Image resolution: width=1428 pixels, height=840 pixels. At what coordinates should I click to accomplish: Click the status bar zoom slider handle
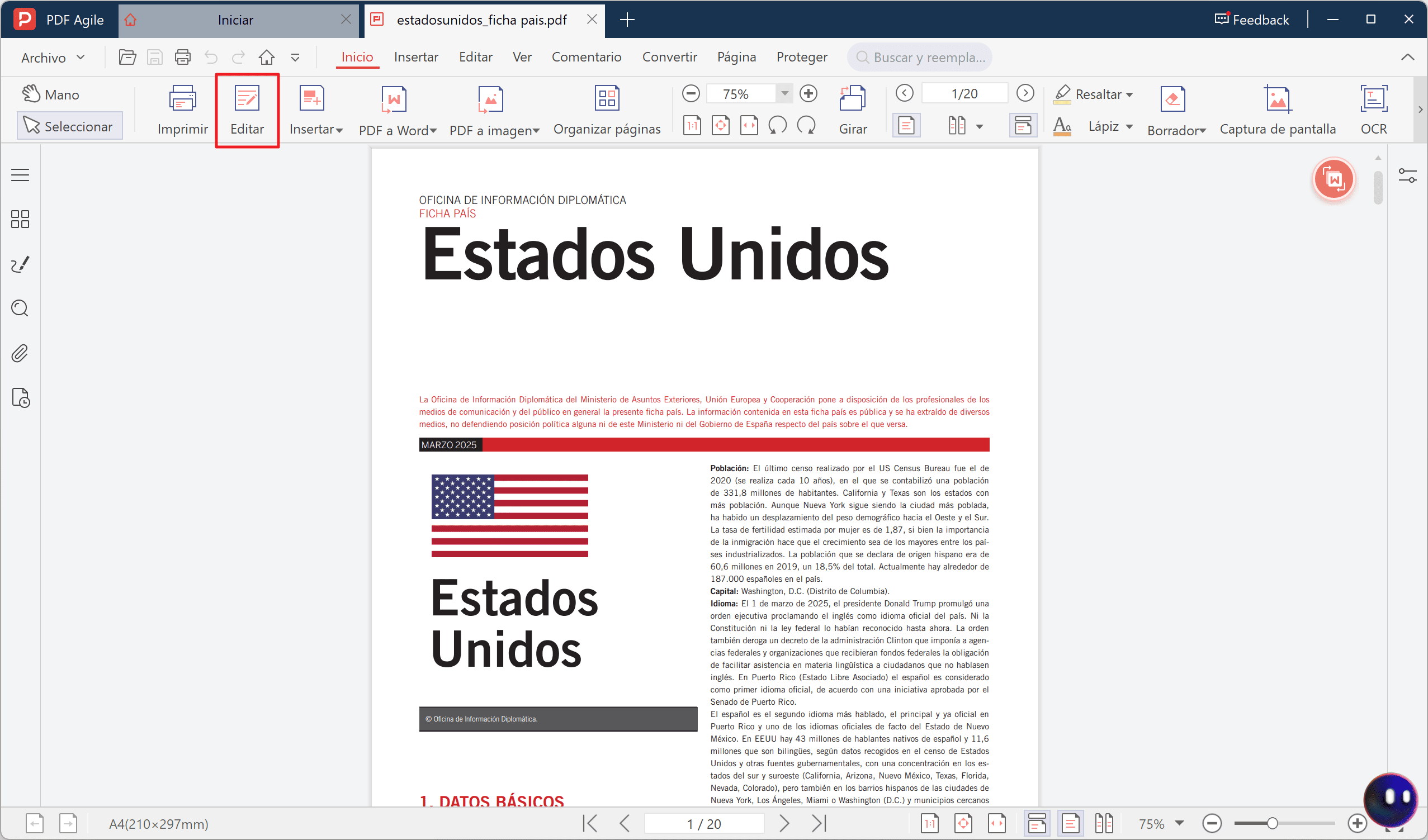(x=1272, y=824)
